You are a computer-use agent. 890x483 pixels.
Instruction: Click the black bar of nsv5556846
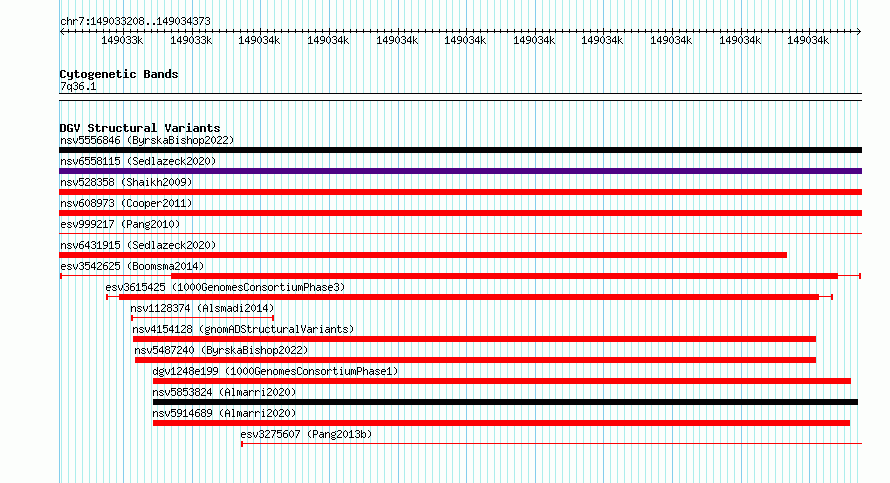(460, 150)
